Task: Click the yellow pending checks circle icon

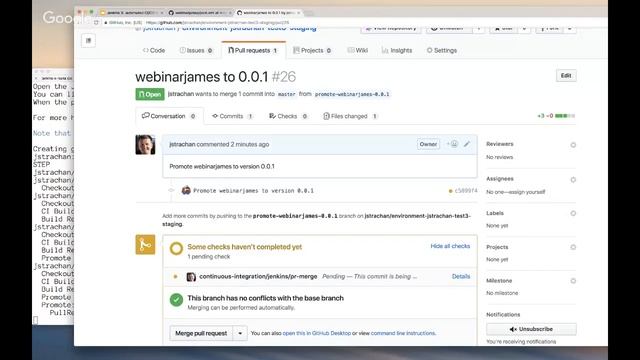Action: [x=176, y=248]
